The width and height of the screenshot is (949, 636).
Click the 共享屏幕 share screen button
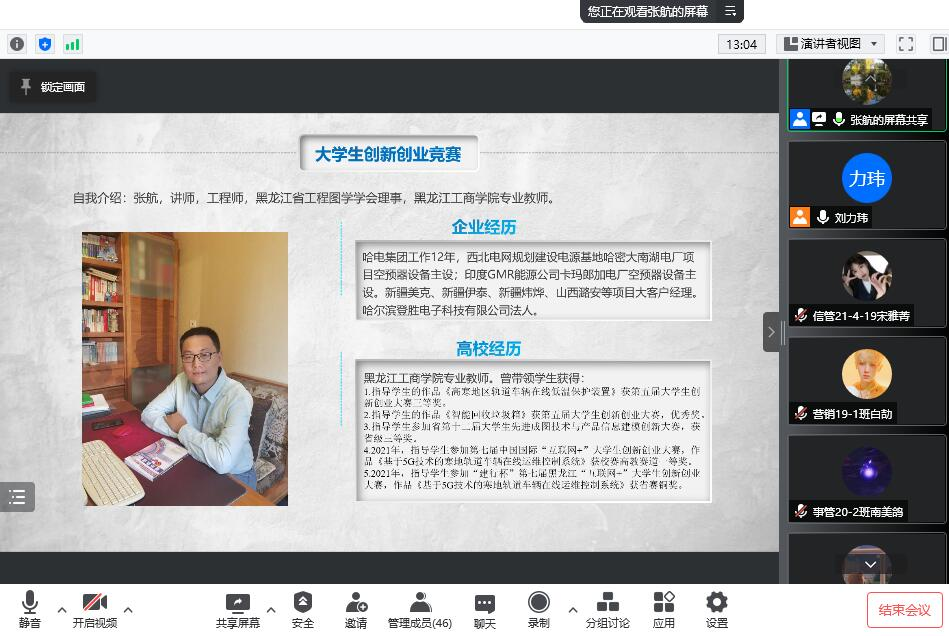click(x=238, y=609)
